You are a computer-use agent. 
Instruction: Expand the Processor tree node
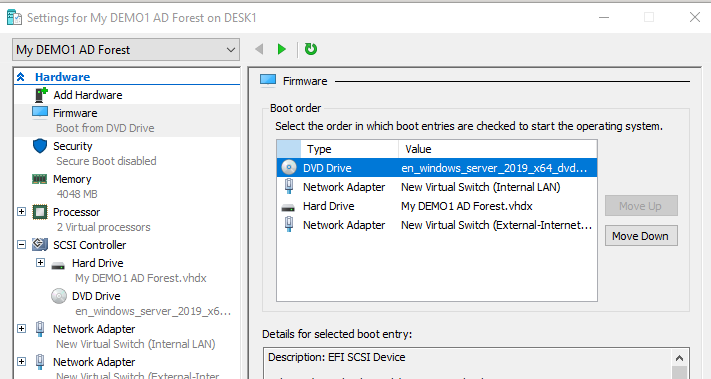tap(21, 212)
